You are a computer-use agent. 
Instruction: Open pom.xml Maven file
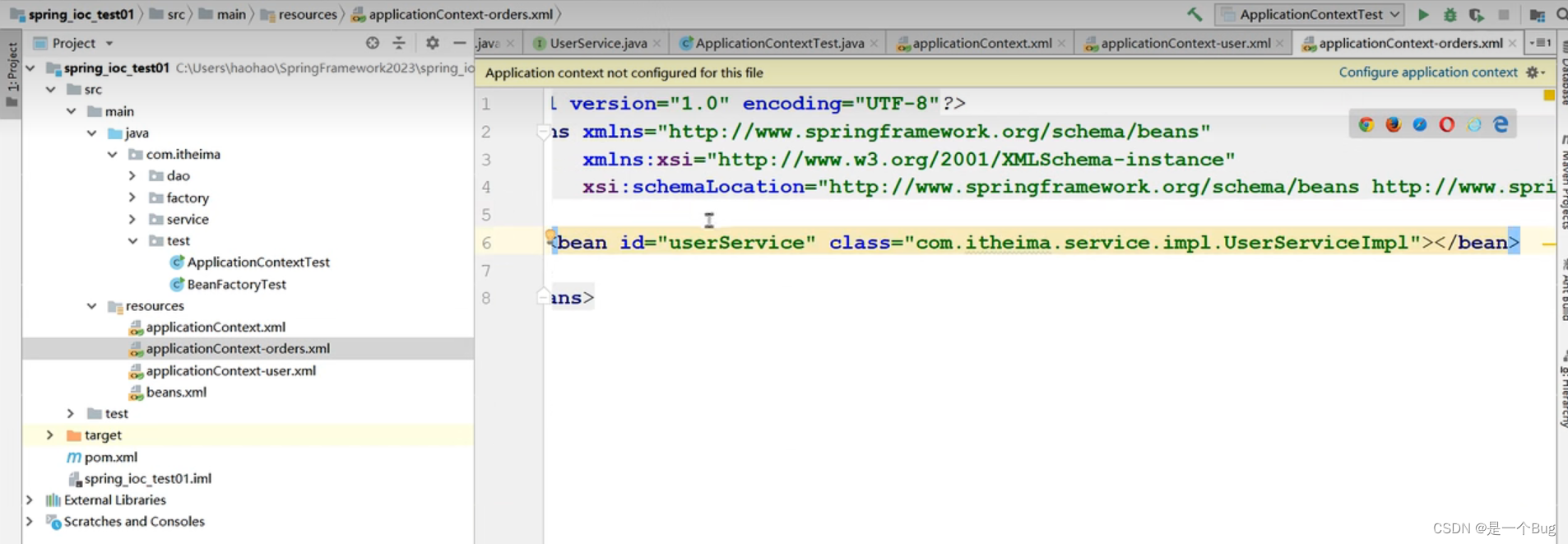coord(102,457)
